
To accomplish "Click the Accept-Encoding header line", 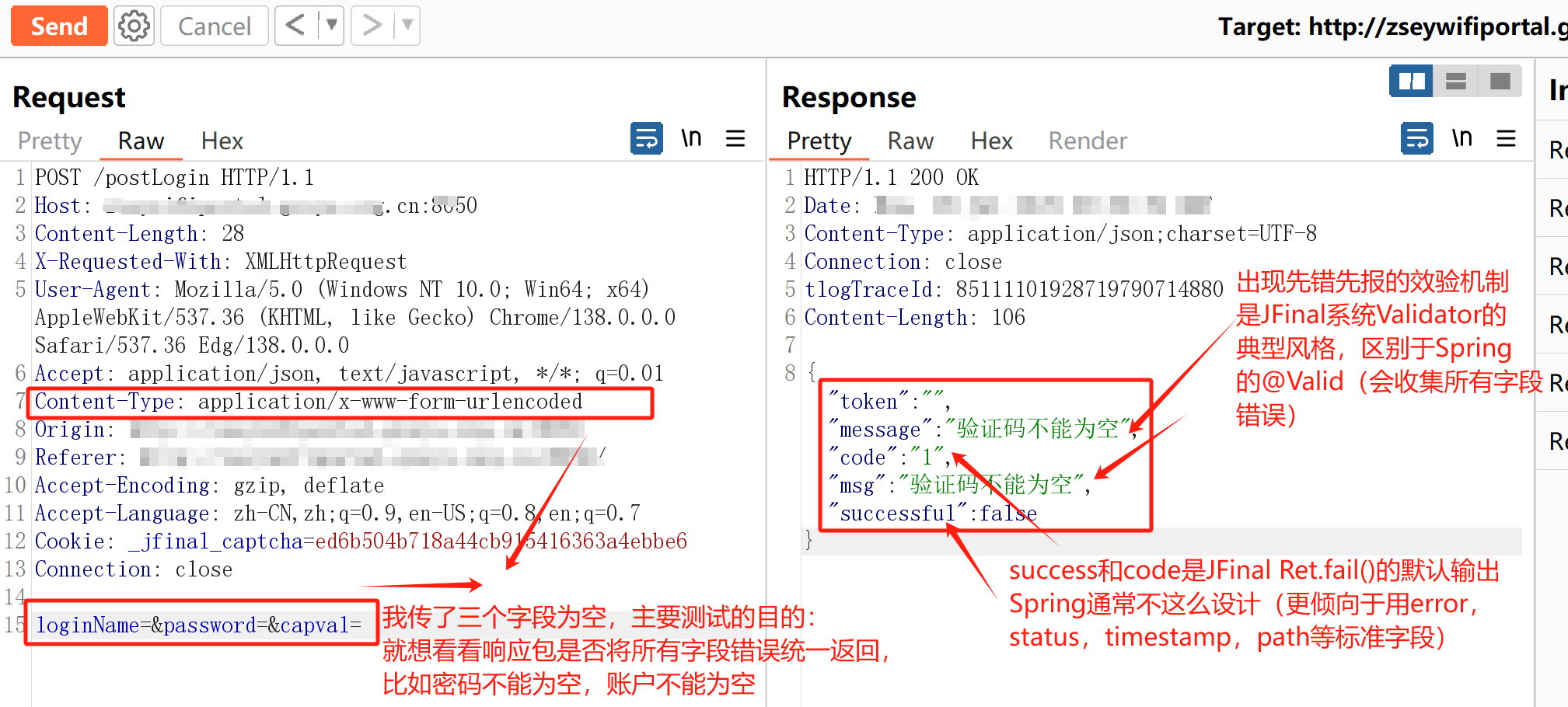I will [209, 486].
